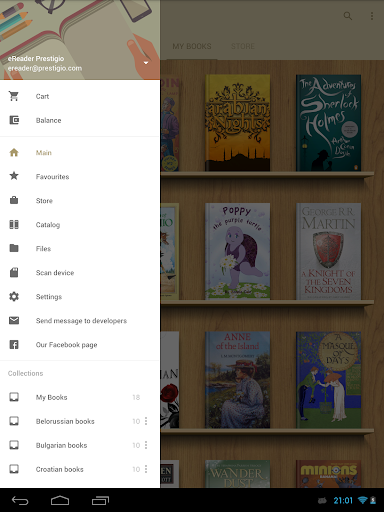This screenshot has height=512, width=384.
Task: Tap the Android back navigation button
Action: tap(20, 500)
